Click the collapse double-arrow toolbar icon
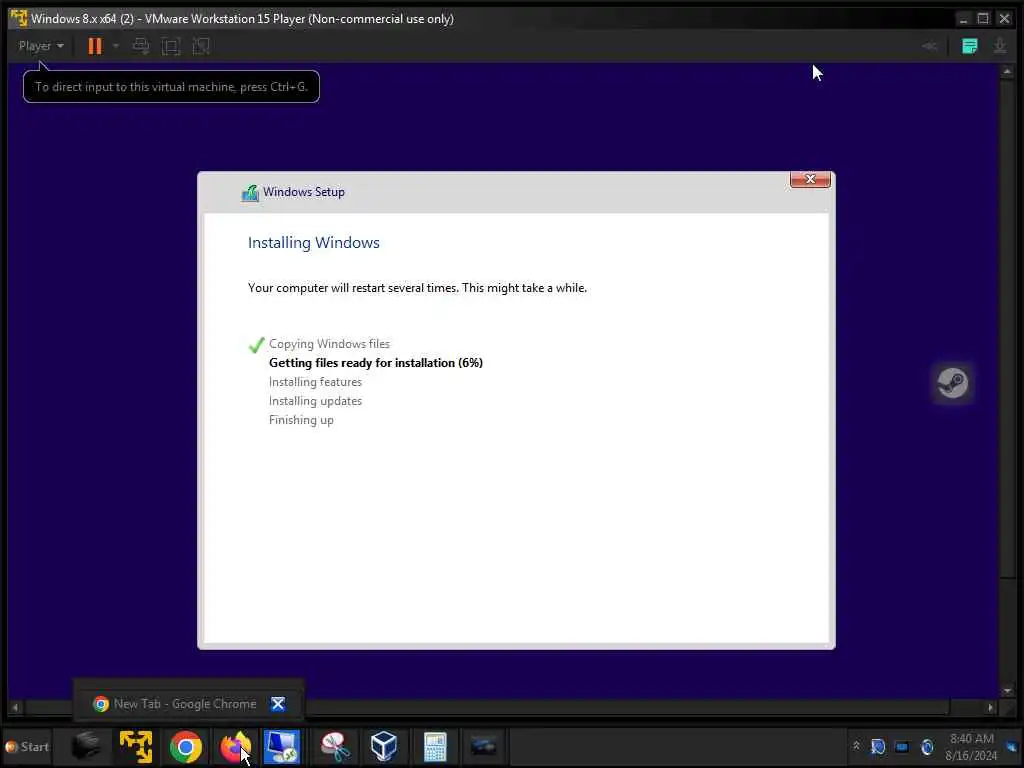The height and width of the screenshot is (768, 1024). point(929,46)
